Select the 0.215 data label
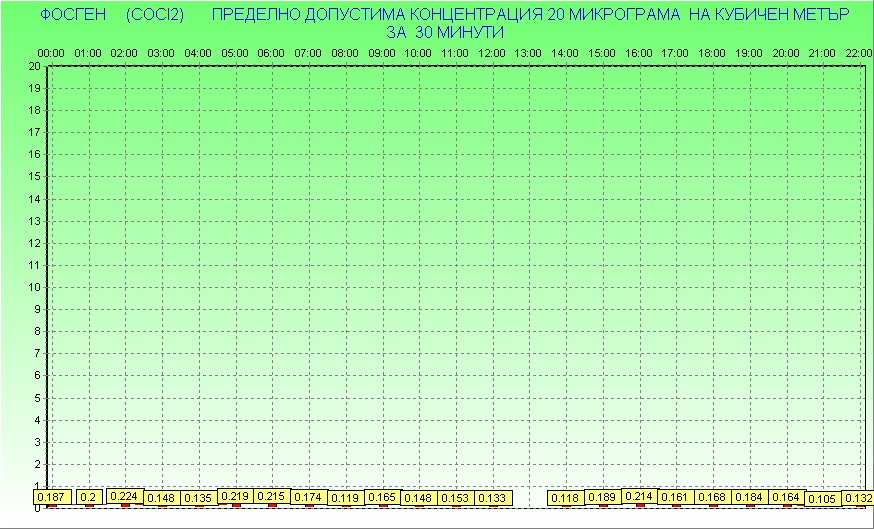The width and height of the screenshot is (874, 529). pos(271,496)
